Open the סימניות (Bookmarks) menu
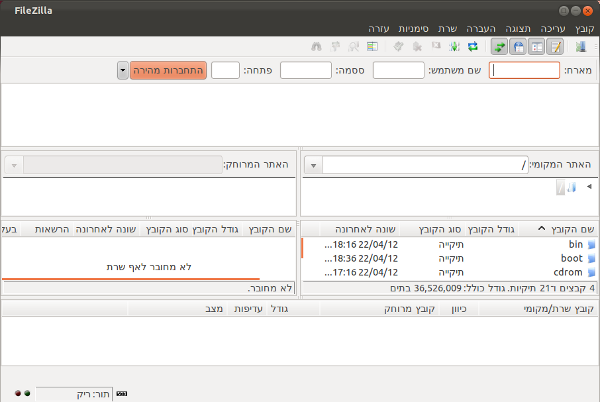Screen dimensions: 600x402 [413, 29]
